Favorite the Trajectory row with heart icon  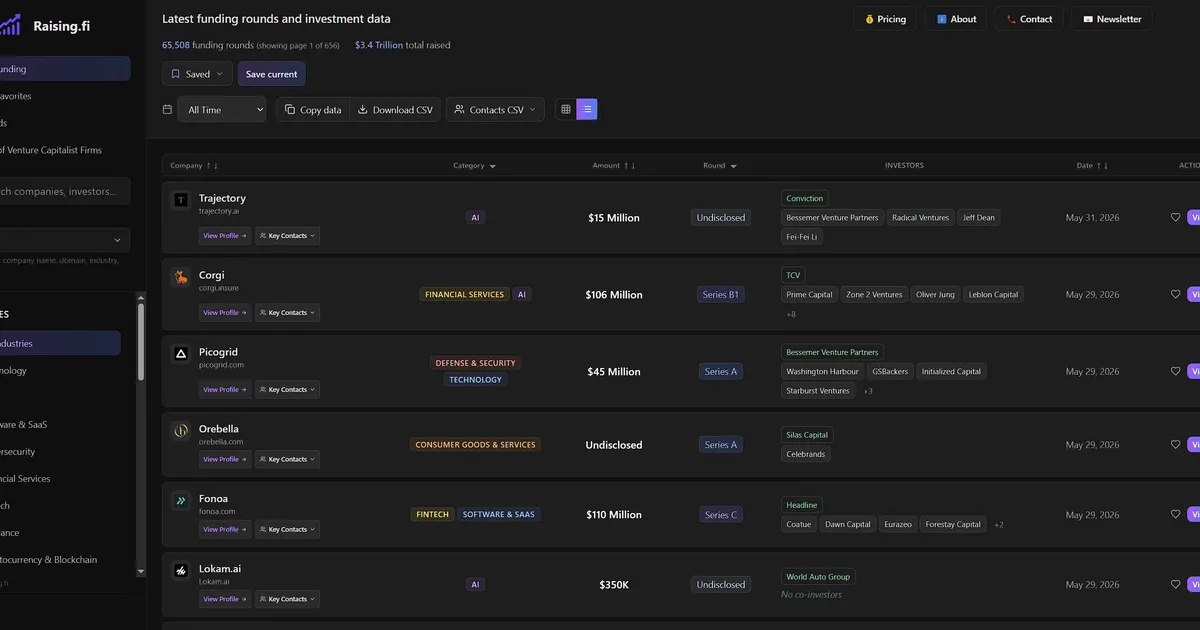click(x=1175, y=217)
